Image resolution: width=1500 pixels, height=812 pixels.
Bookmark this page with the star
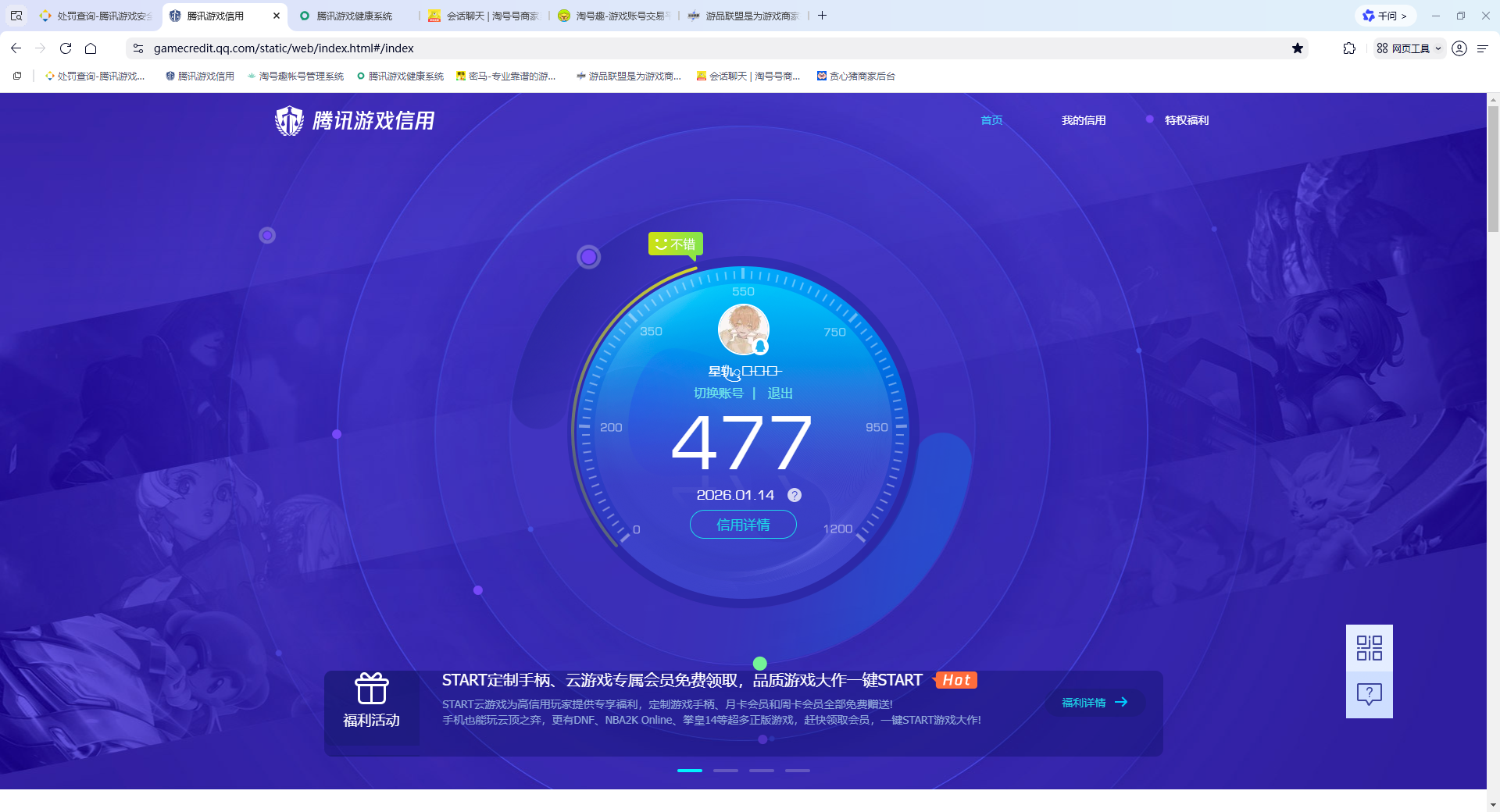(1299, 48)
